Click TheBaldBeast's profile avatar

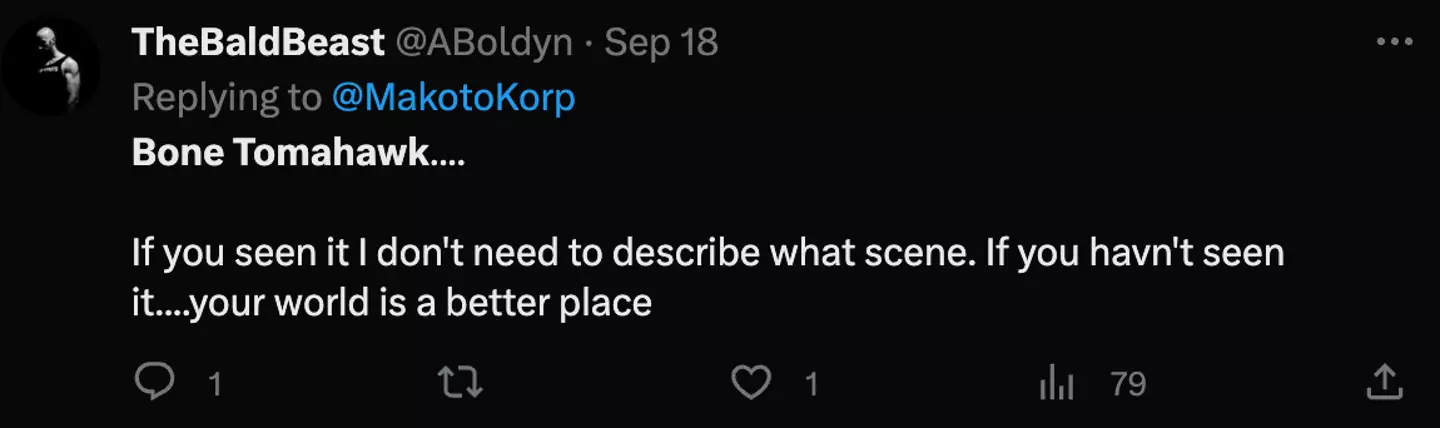coord(50,67)
